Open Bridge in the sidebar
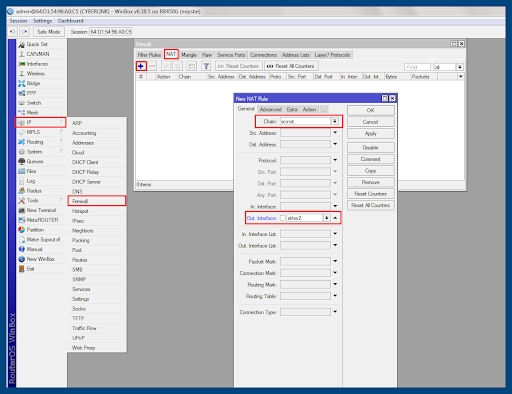This screenshot has height=394, width=512. pyautogui.click(x=33, y=83)
